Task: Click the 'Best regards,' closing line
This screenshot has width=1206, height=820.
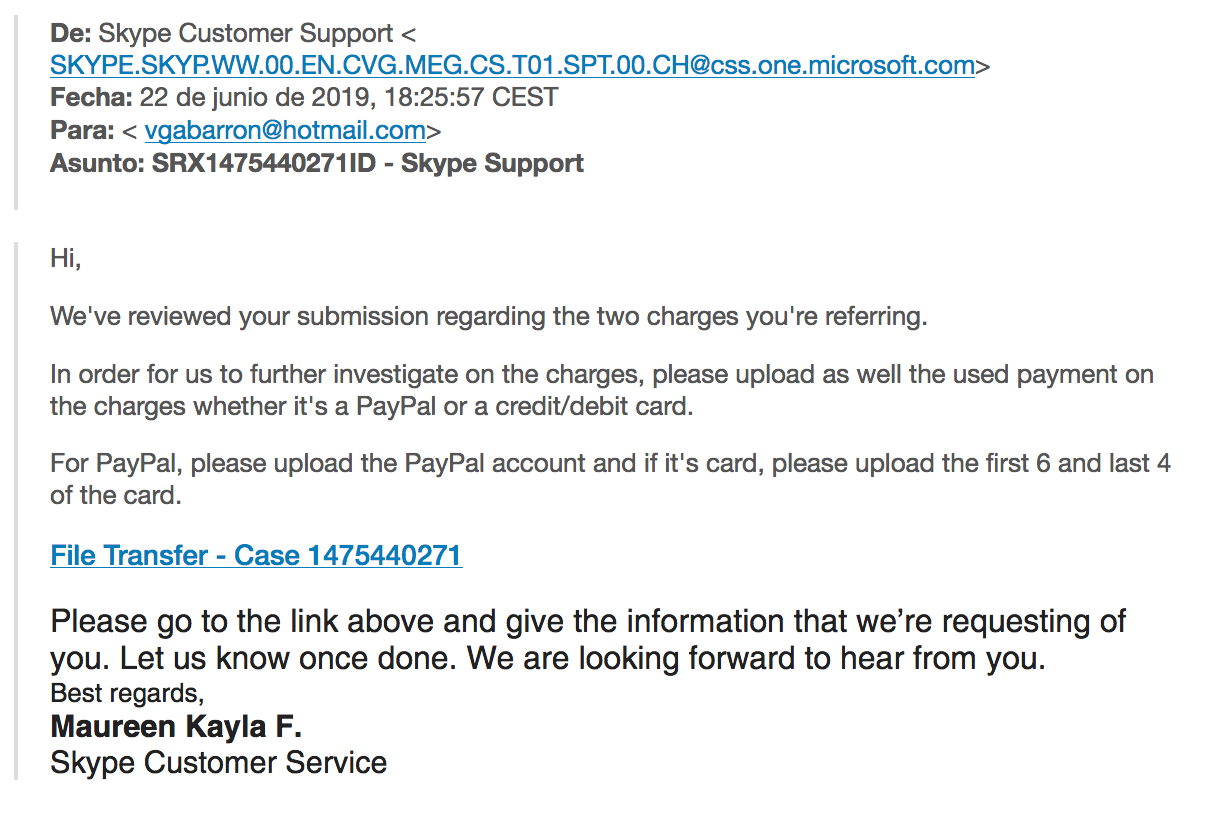Action: [127, 692]
